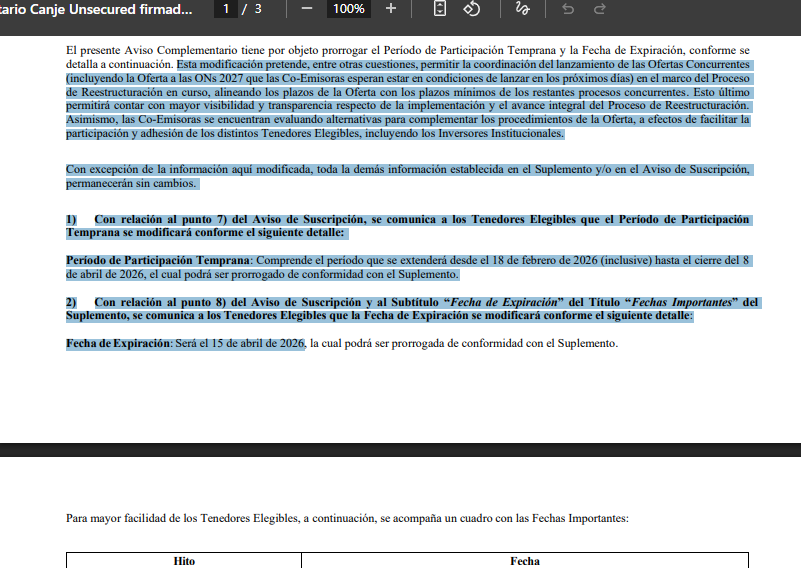Click the bold text 'Período de Participación Temprana'
This screenshot has width=801, height=568.
(x=158, y=260)
